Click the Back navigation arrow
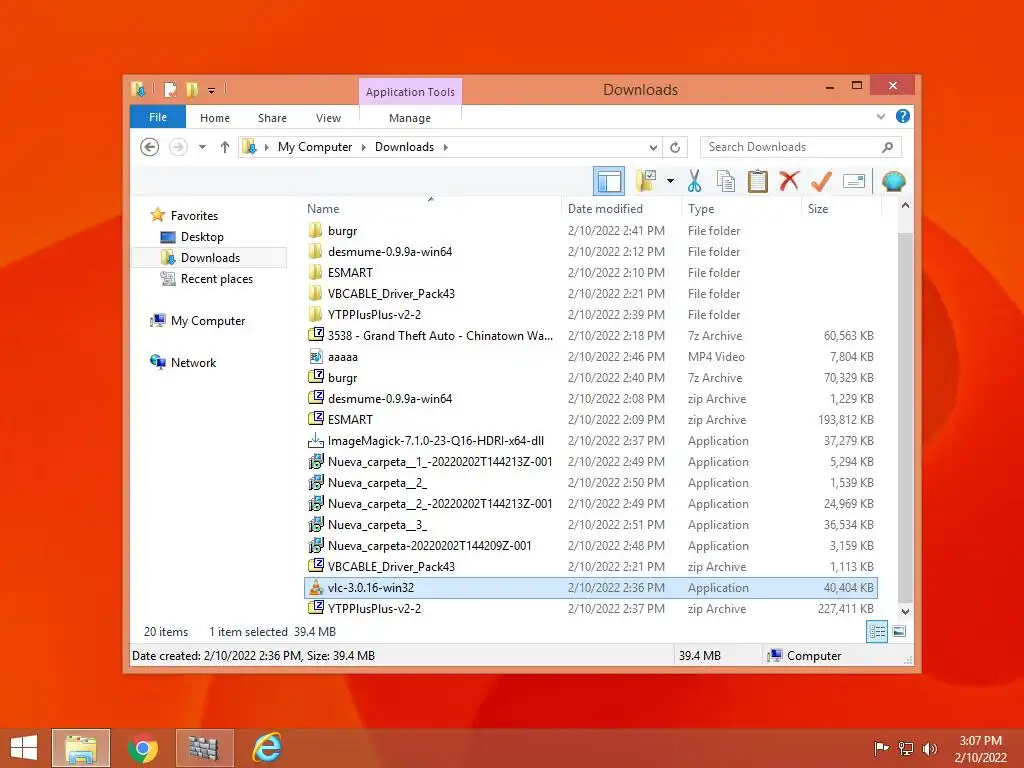The height and width of the screenshot is (768, 1024). pos(150,147)
